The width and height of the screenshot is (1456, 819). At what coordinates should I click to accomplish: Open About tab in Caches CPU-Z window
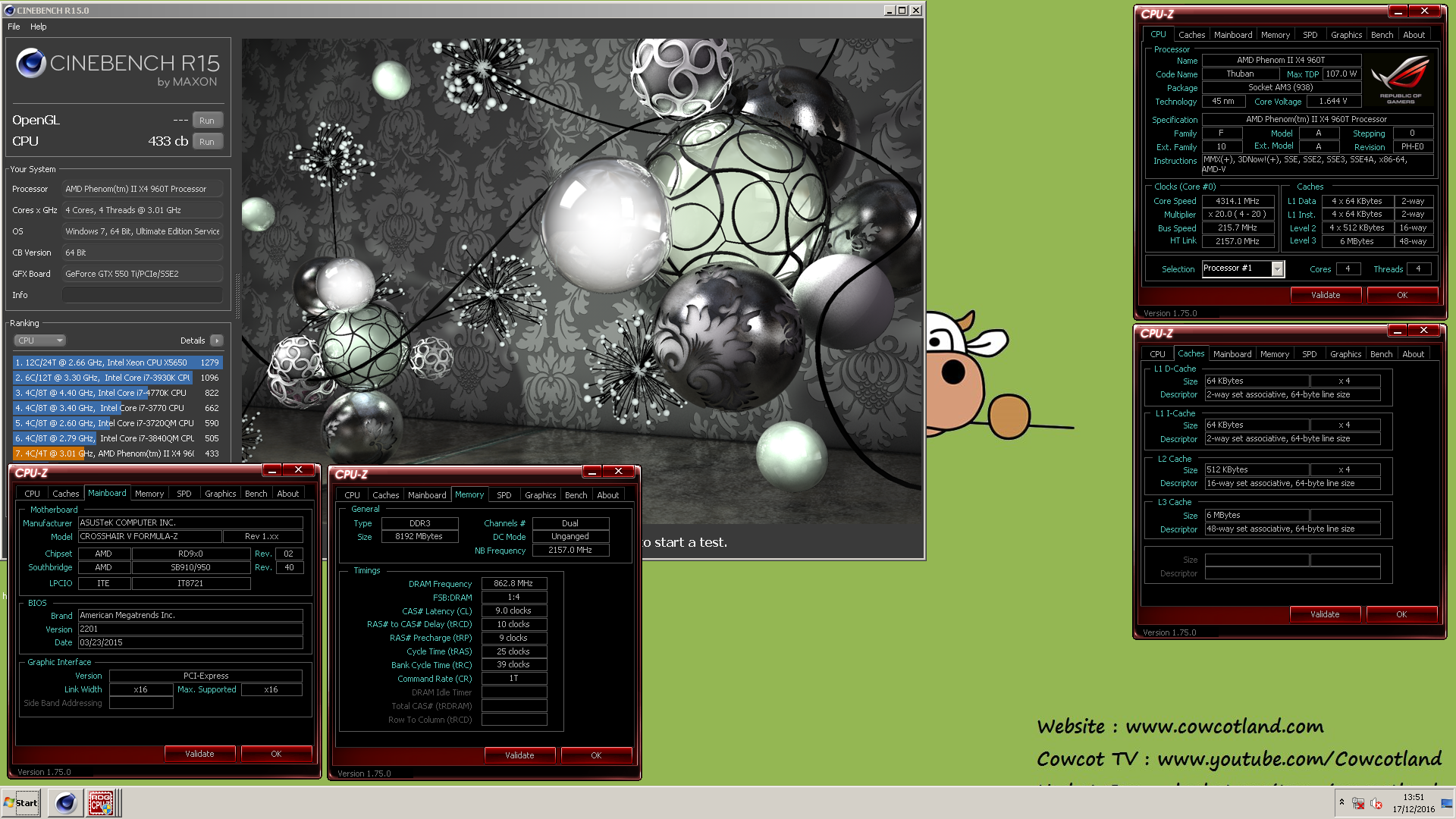click(1413, 354)
